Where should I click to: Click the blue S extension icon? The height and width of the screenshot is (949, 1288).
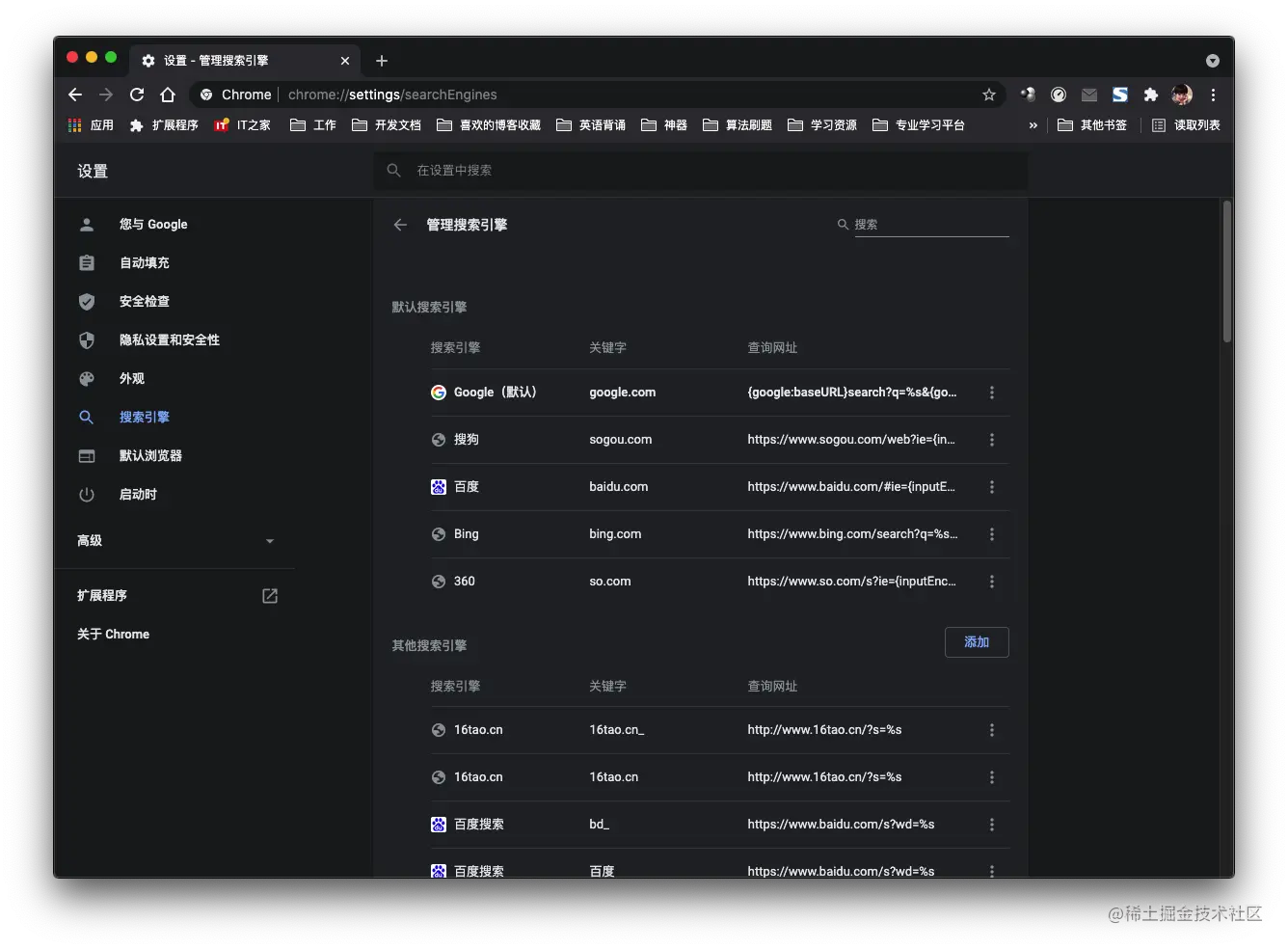coord(1120,95)
